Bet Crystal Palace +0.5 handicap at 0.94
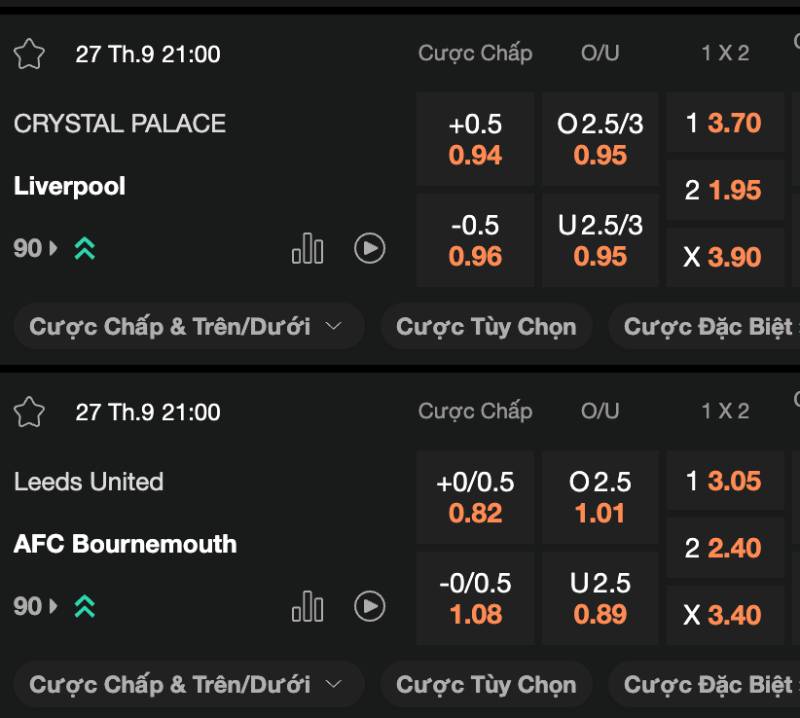 (x=475, y=139)
